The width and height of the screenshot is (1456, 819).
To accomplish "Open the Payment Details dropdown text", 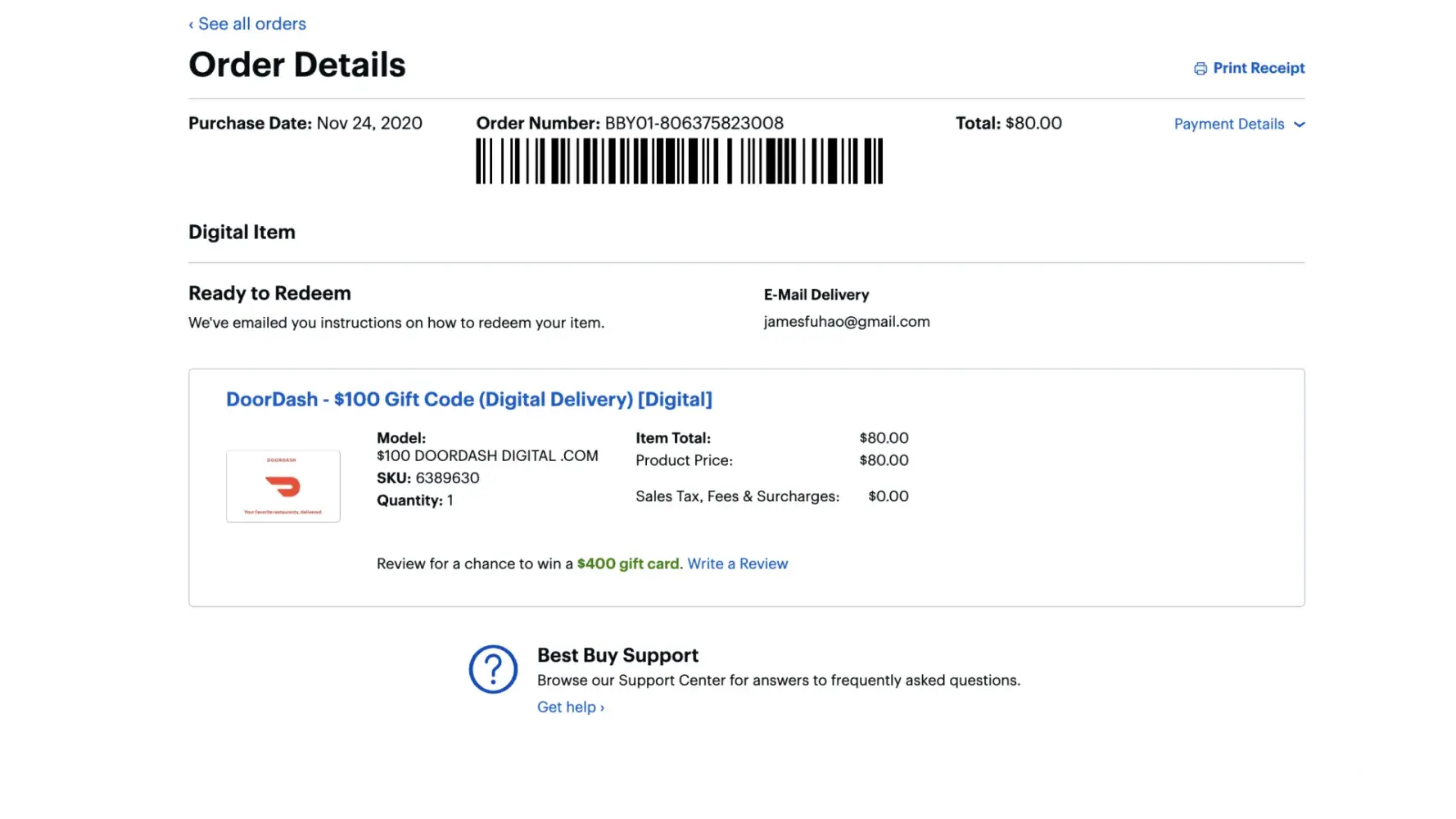I will point(1228,124).
